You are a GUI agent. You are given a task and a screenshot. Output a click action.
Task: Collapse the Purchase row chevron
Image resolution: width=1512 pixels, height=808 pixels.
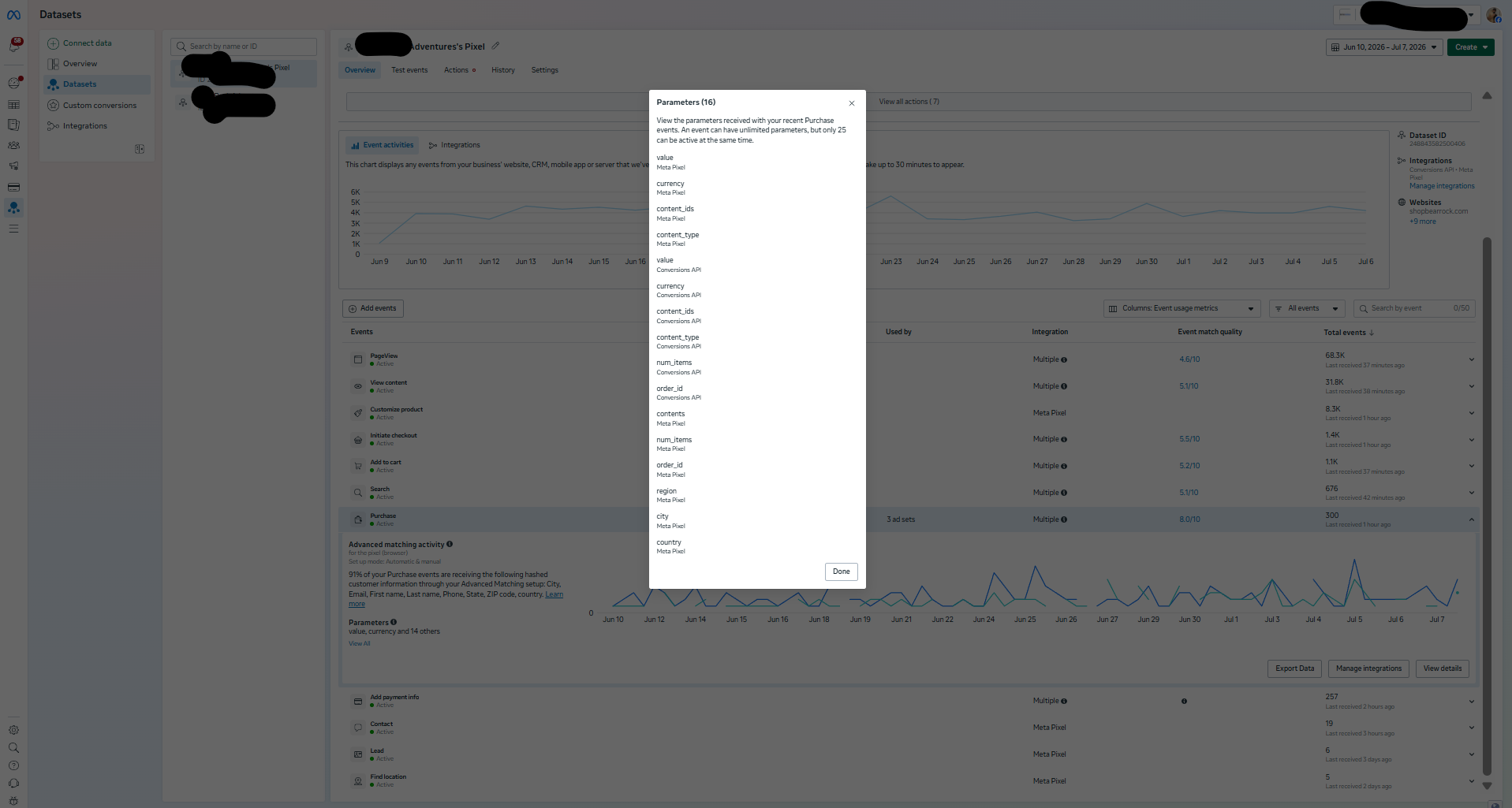(1471, 519)
